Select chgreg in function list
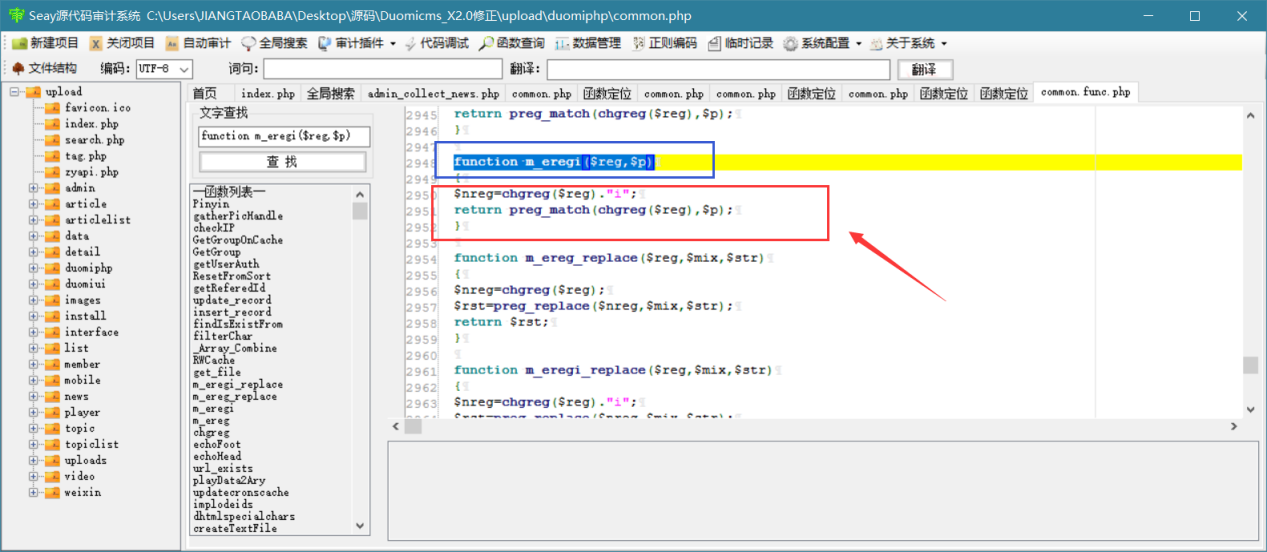Image resolution: width=1267 pixels, height=552 pixels. click(x=211, y=432)
